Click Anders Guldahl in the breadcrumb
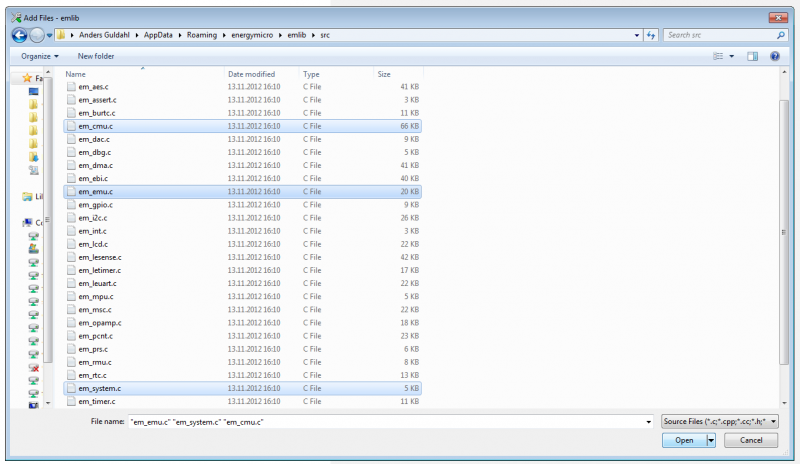The image size is (800, 464). pyautogui.click(x=104, y=35)
